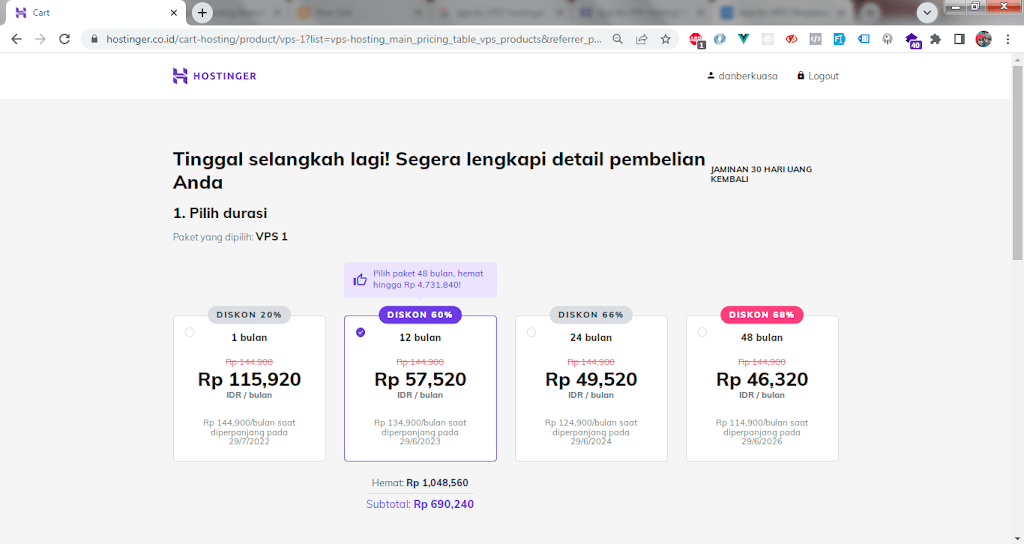The width and height of the screenshot is (1024, 544).
Task: Open the zoom magnifier icon in address bar
Action: tap(617, 39)
